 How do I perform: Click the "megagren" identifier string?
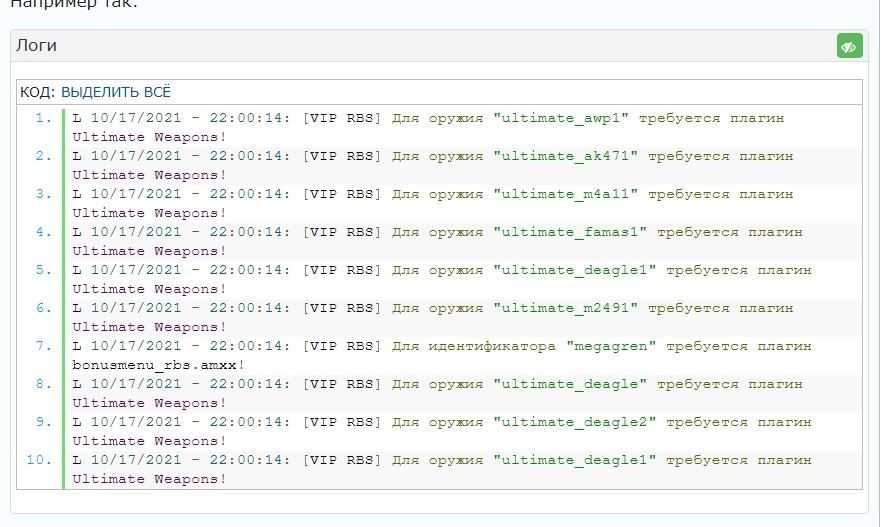point(612,346)
